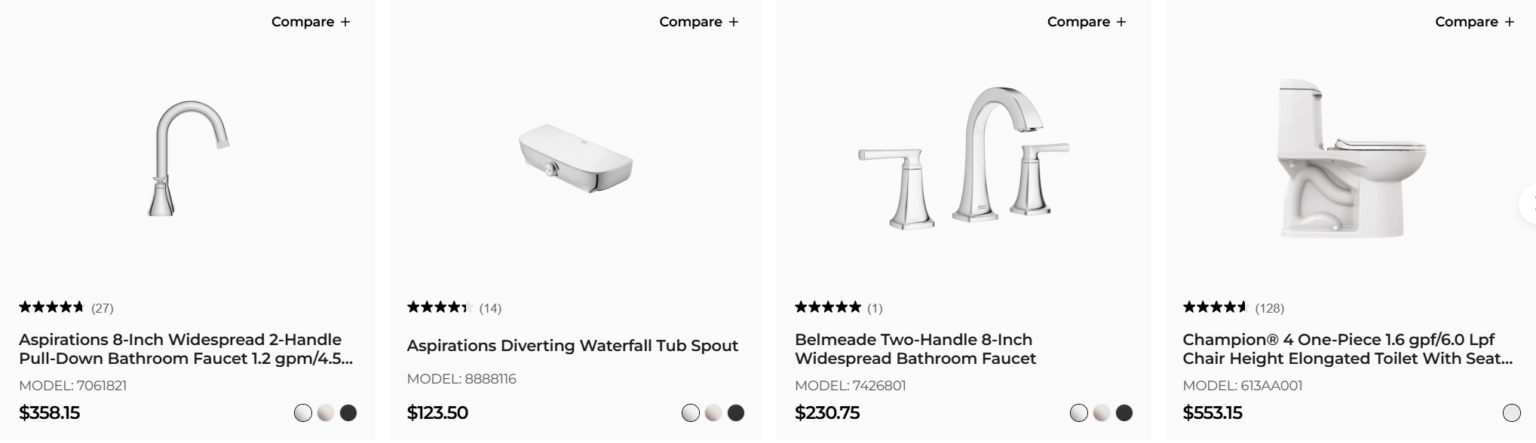Pick matte black swatch for Belmeade Faucet
This screenshot has height=443, width=1536.
point(1124,413)
